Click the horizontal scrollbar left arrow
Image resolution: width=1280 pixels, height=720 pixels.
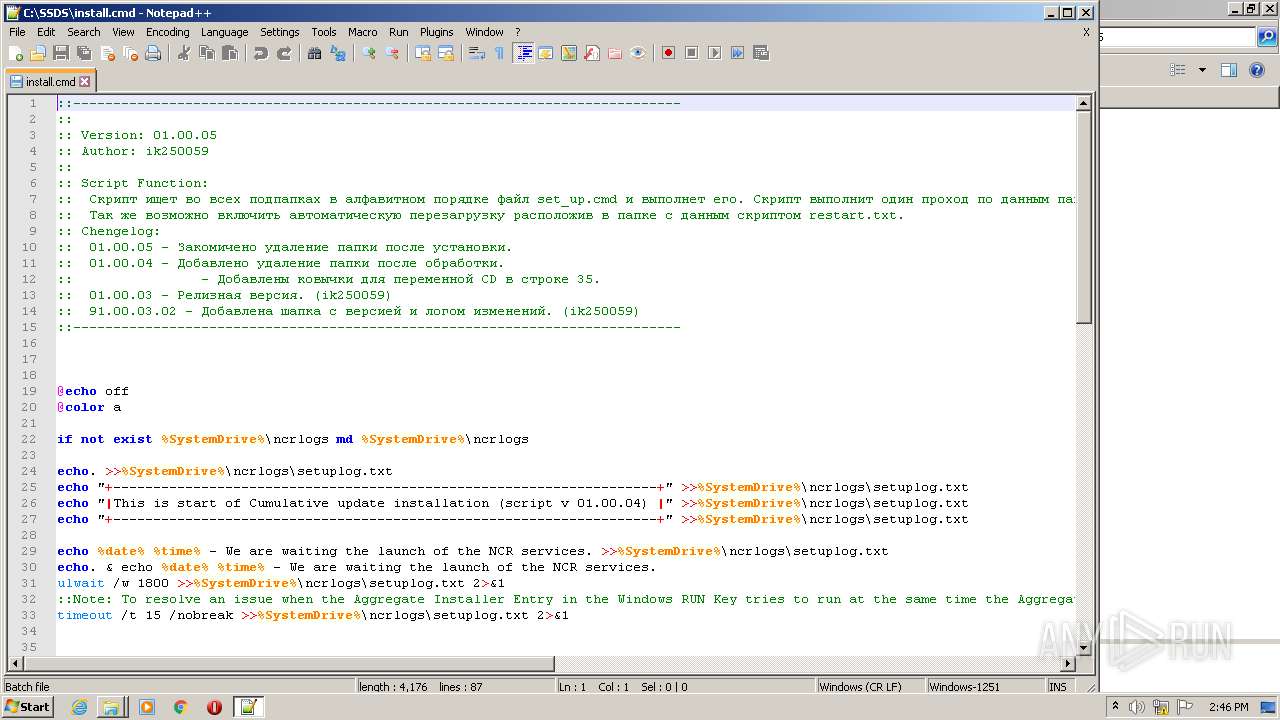tap(15, 663)
